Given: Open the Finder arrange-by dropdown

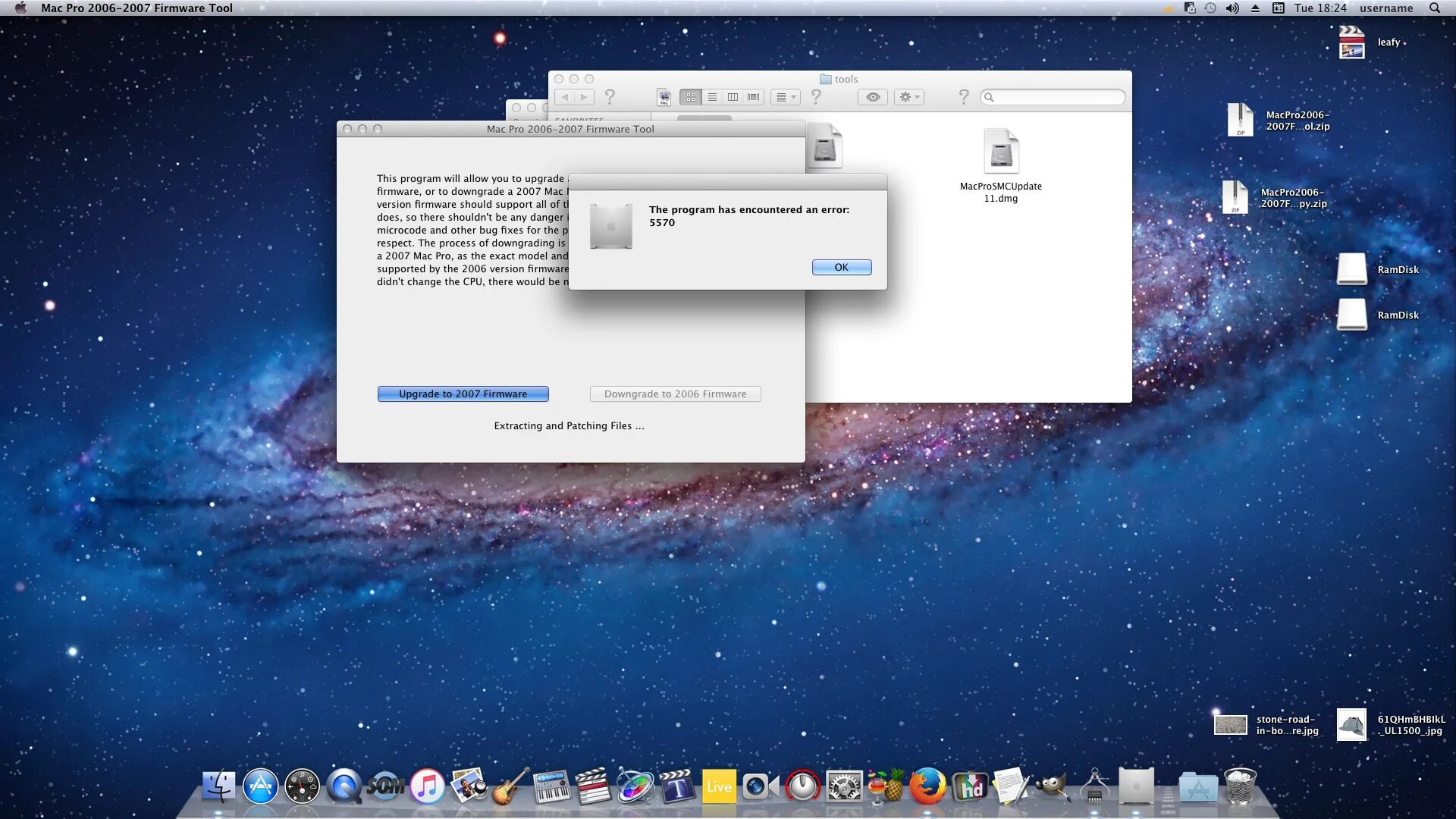Looking at the screenshot, I should pyautogui.click(x=786, y=97).
